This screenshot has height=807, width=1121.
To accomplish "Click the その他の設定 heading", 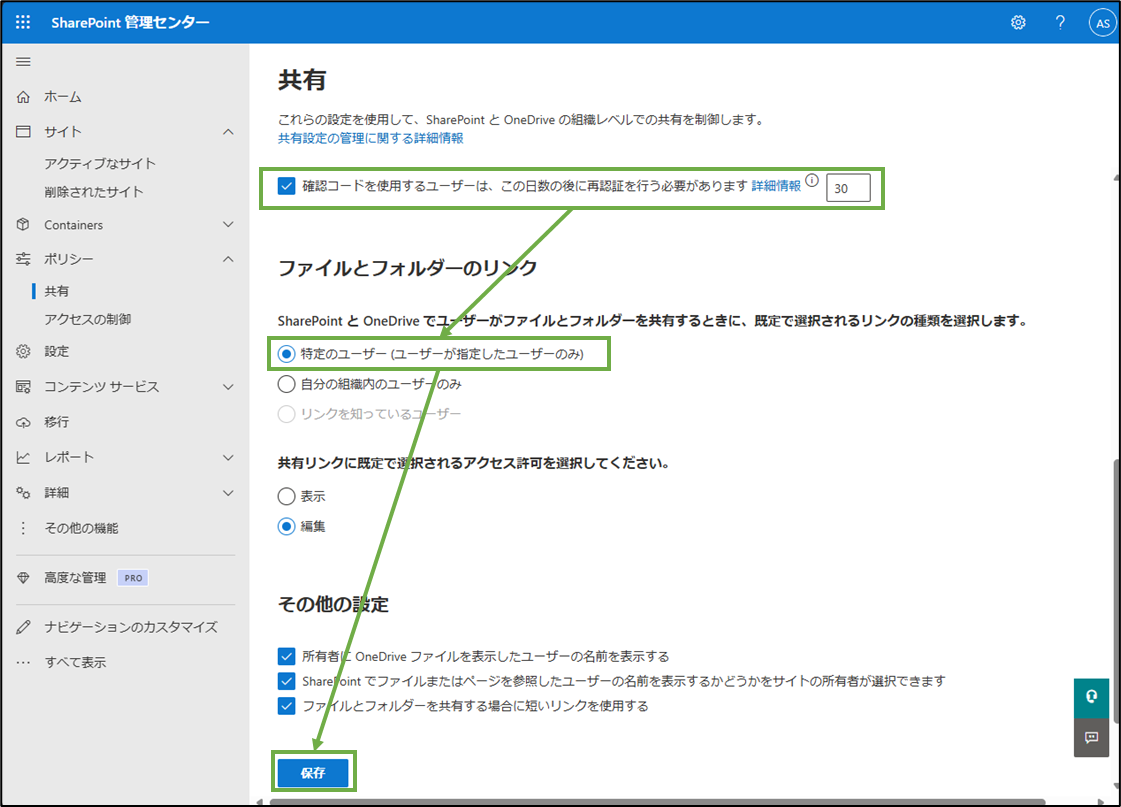I will point(333,605).
